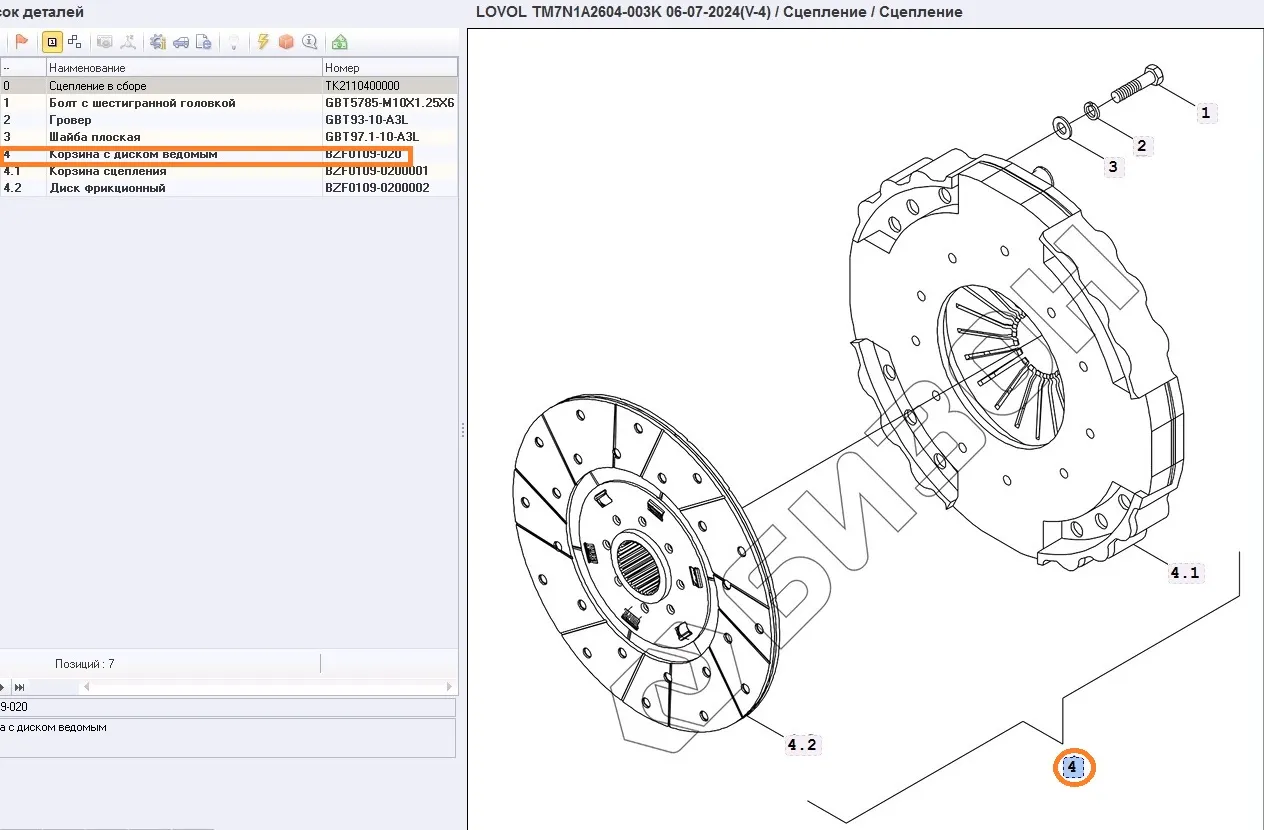The image size is (1264, 830).
Task: Open the info speech-bubble icon
Action: click(310, 42)
